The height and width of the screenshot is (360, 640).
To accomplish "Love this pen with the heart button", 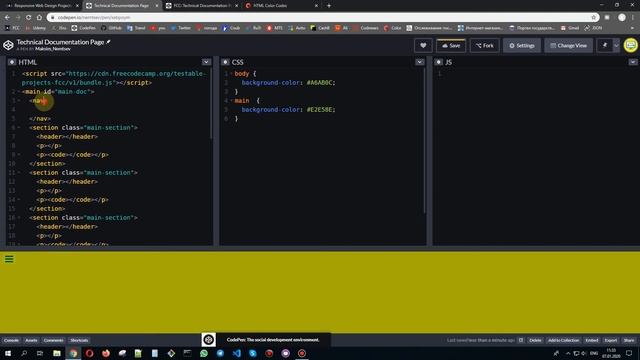I will click(x=423, y=45).
